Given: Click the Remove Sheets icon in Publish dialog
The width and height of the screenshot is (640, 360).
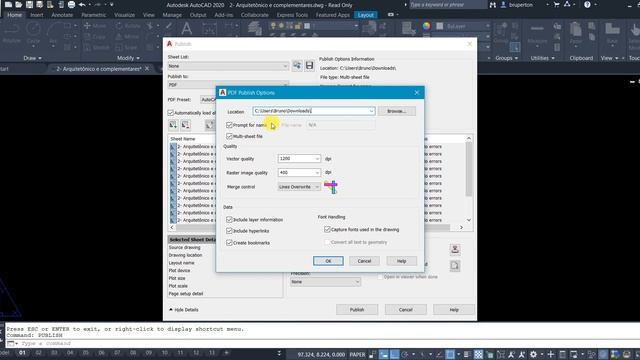Looking at the screenshot, I should (186, 125).
